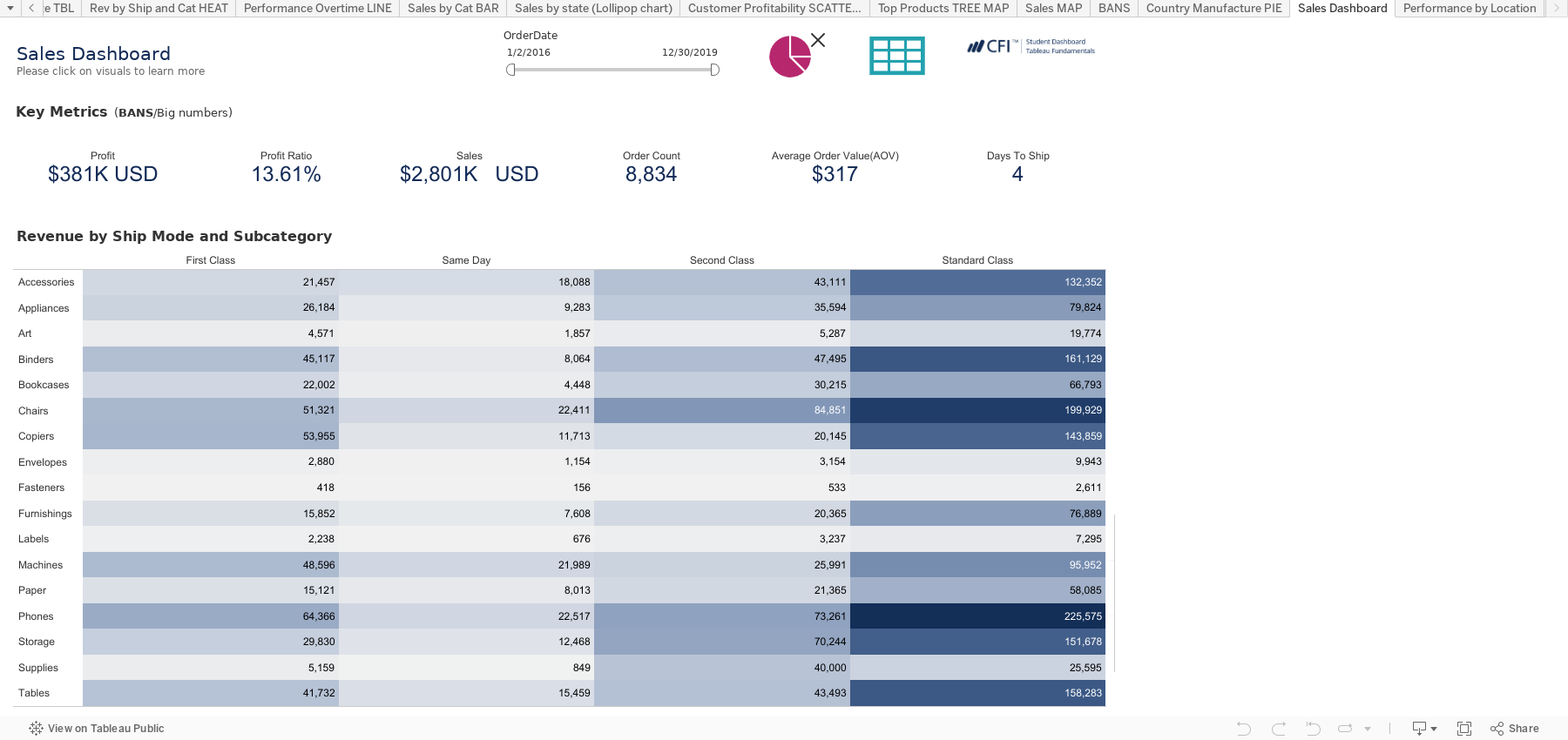
Task: Select the Sales Dashboard tab
Action: click(1342, 8)
